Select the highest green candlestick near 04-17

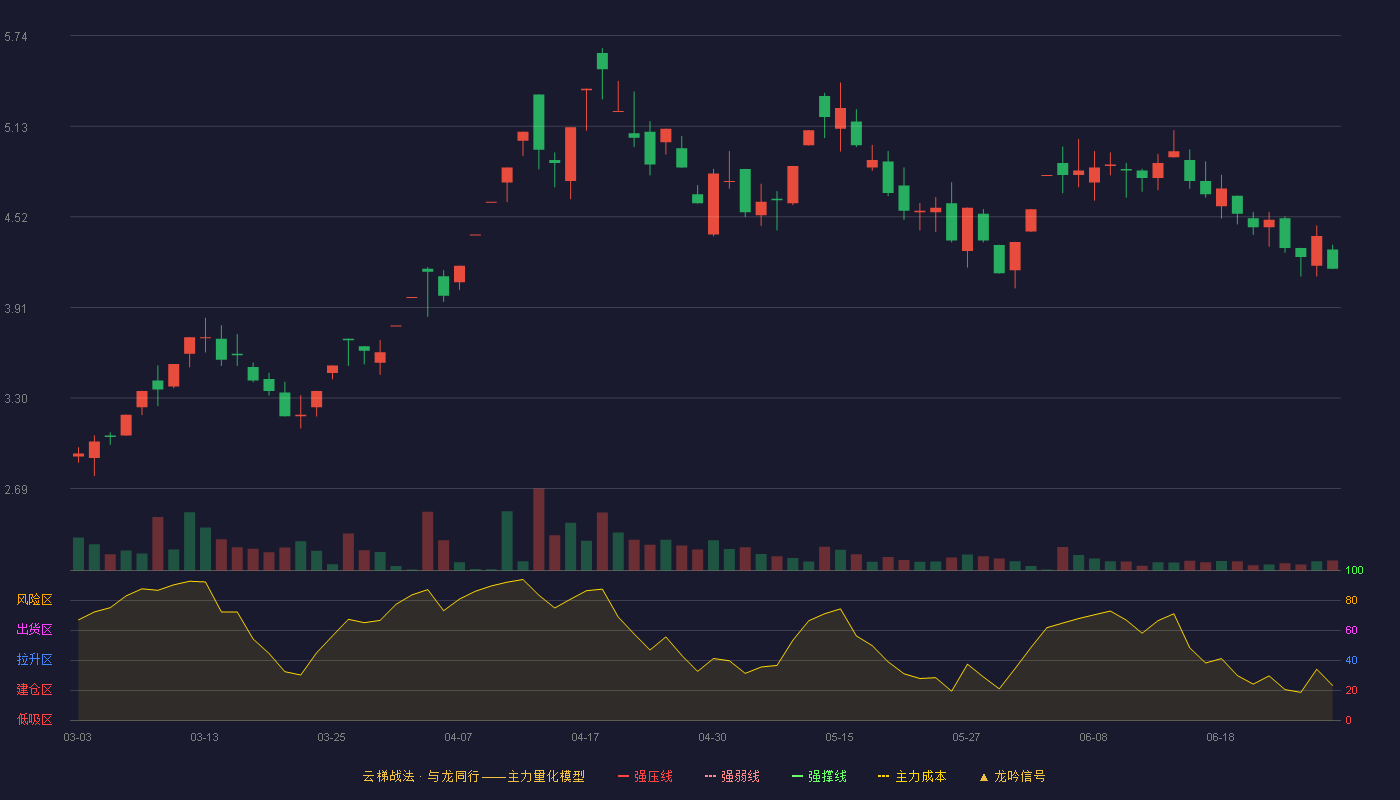602,61
